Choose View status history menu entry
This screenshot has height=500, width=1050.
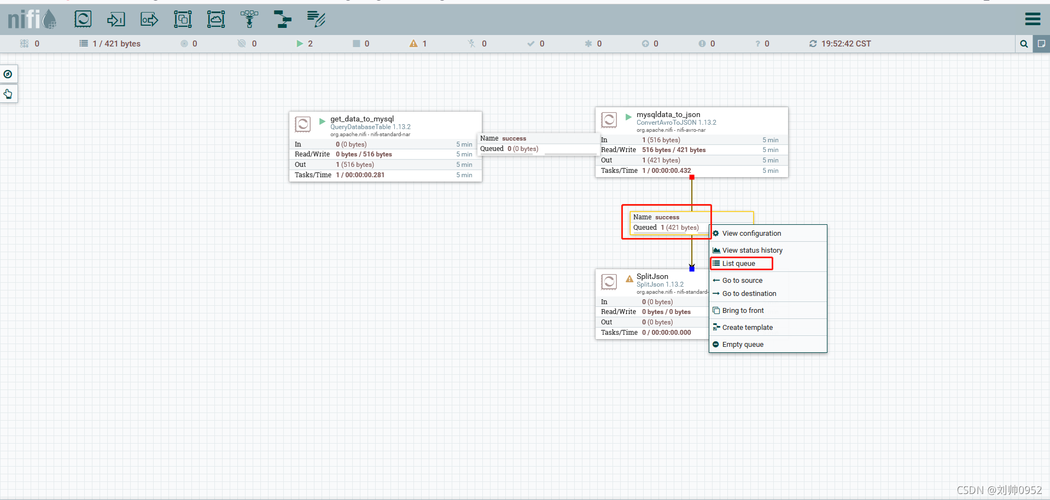point(768,250)
